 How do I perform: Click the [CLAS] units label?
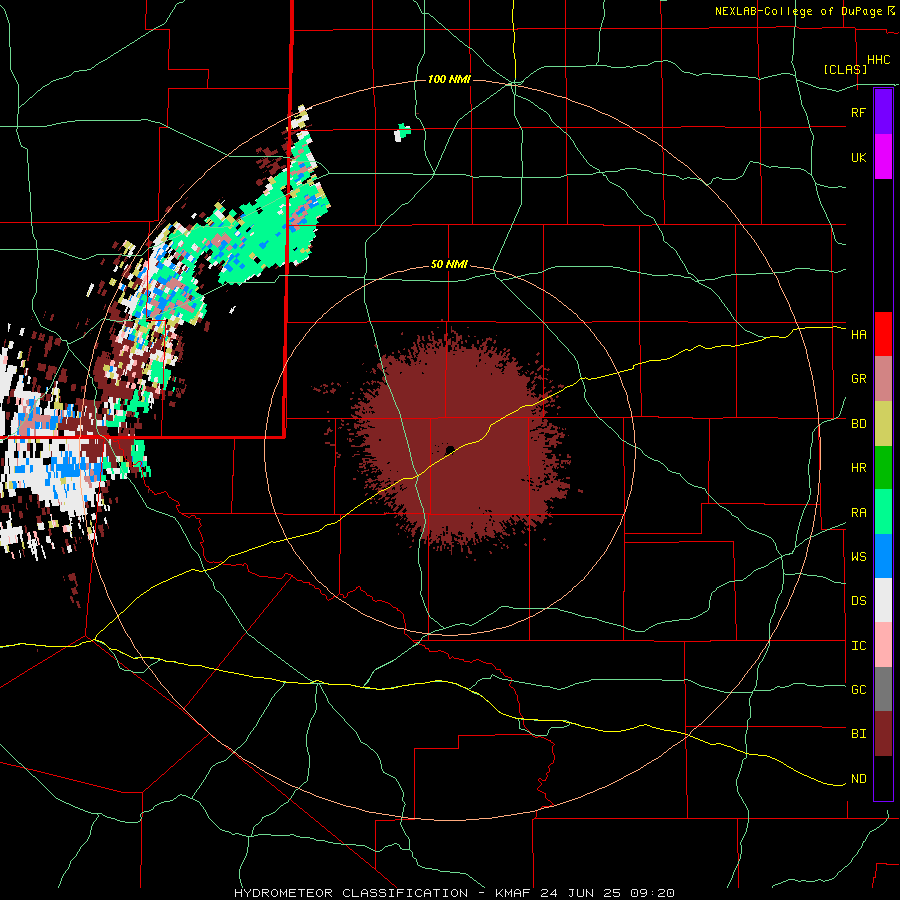click(845, 69)
